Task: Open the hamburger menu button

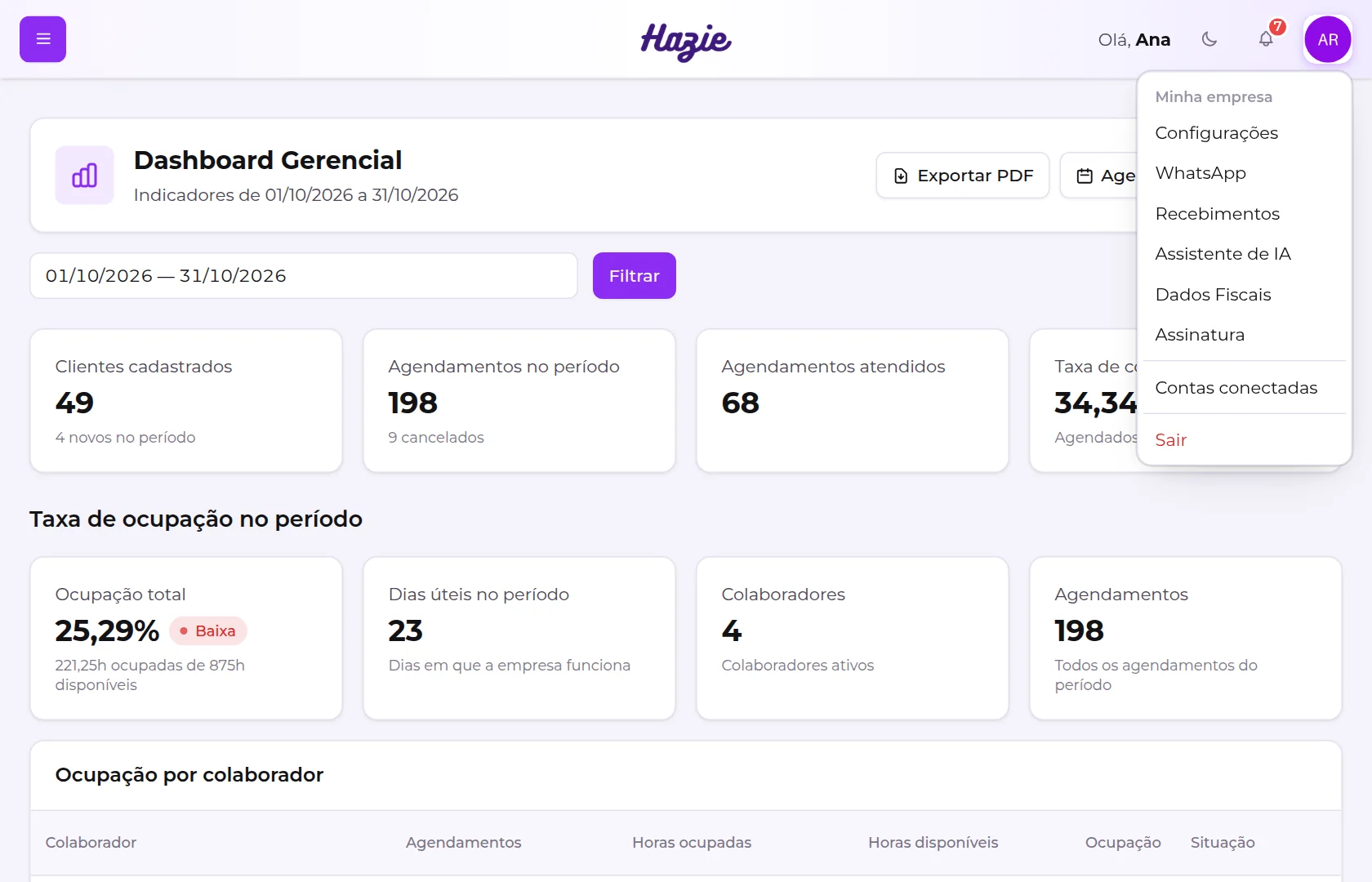Action: 42,39
